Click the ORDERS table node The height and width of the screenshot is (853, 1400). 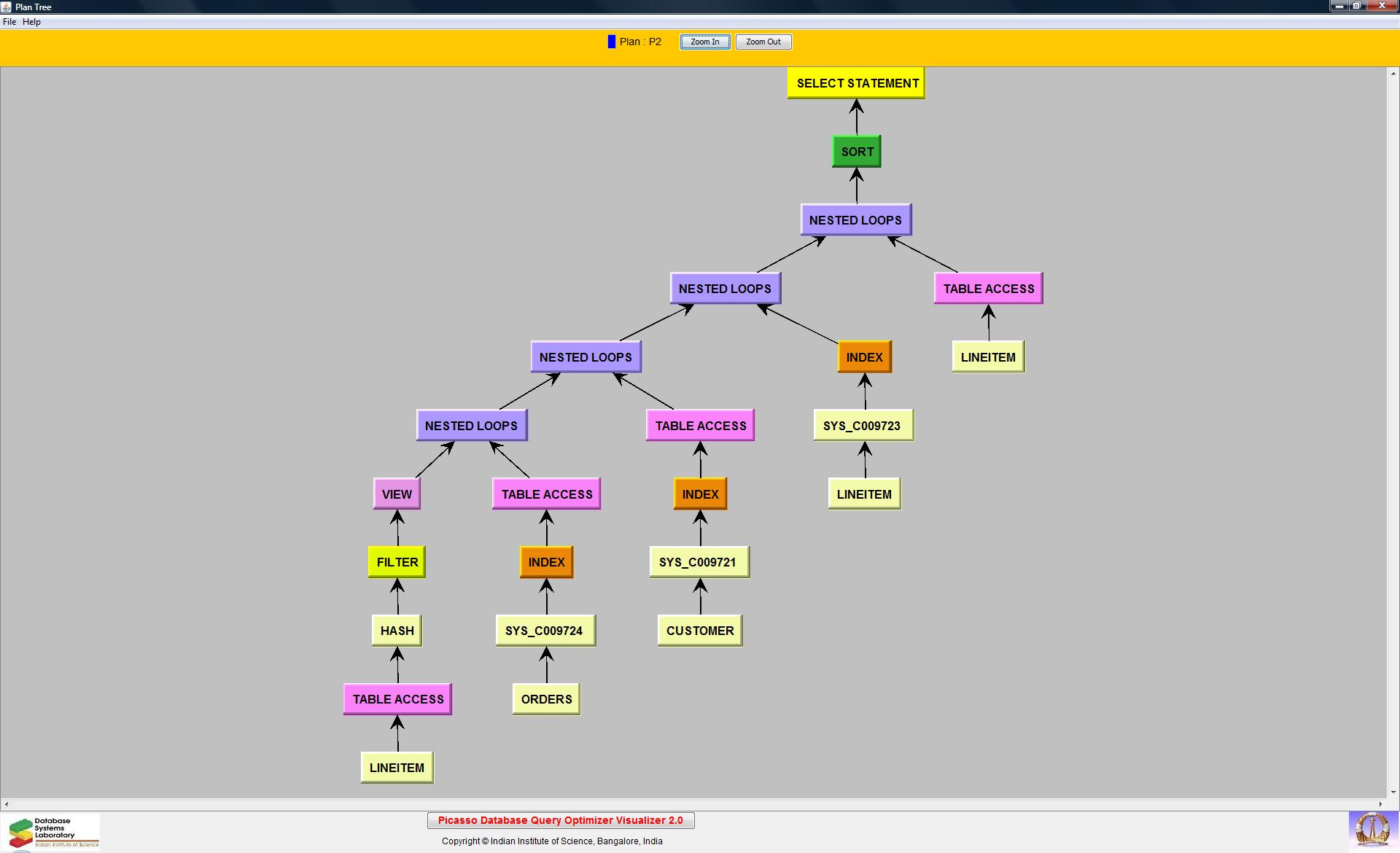[546, 699]
